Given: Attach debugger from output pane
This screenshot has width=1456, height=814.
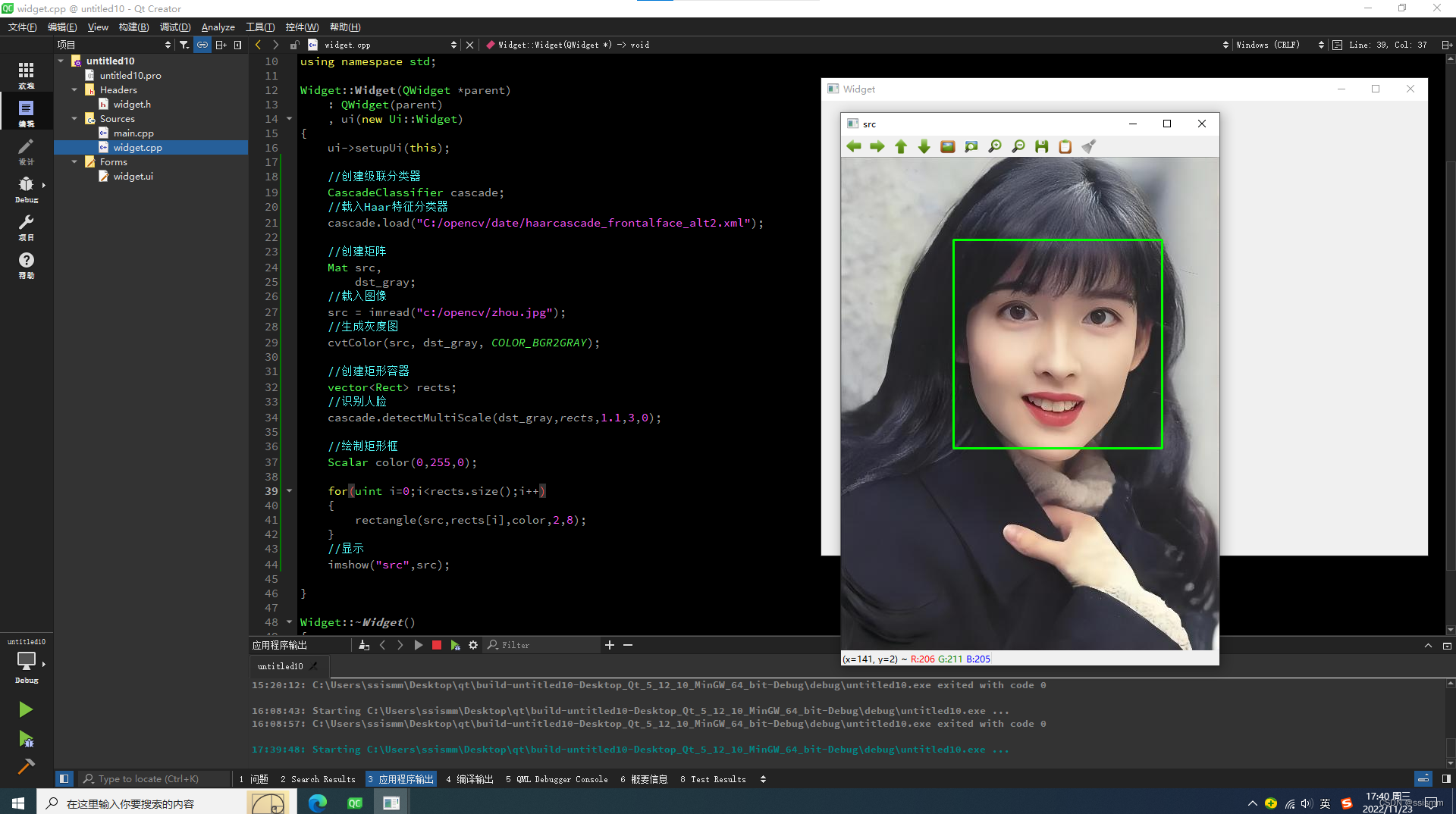Looking at the screenshot, I should click(x=455, y=645).
